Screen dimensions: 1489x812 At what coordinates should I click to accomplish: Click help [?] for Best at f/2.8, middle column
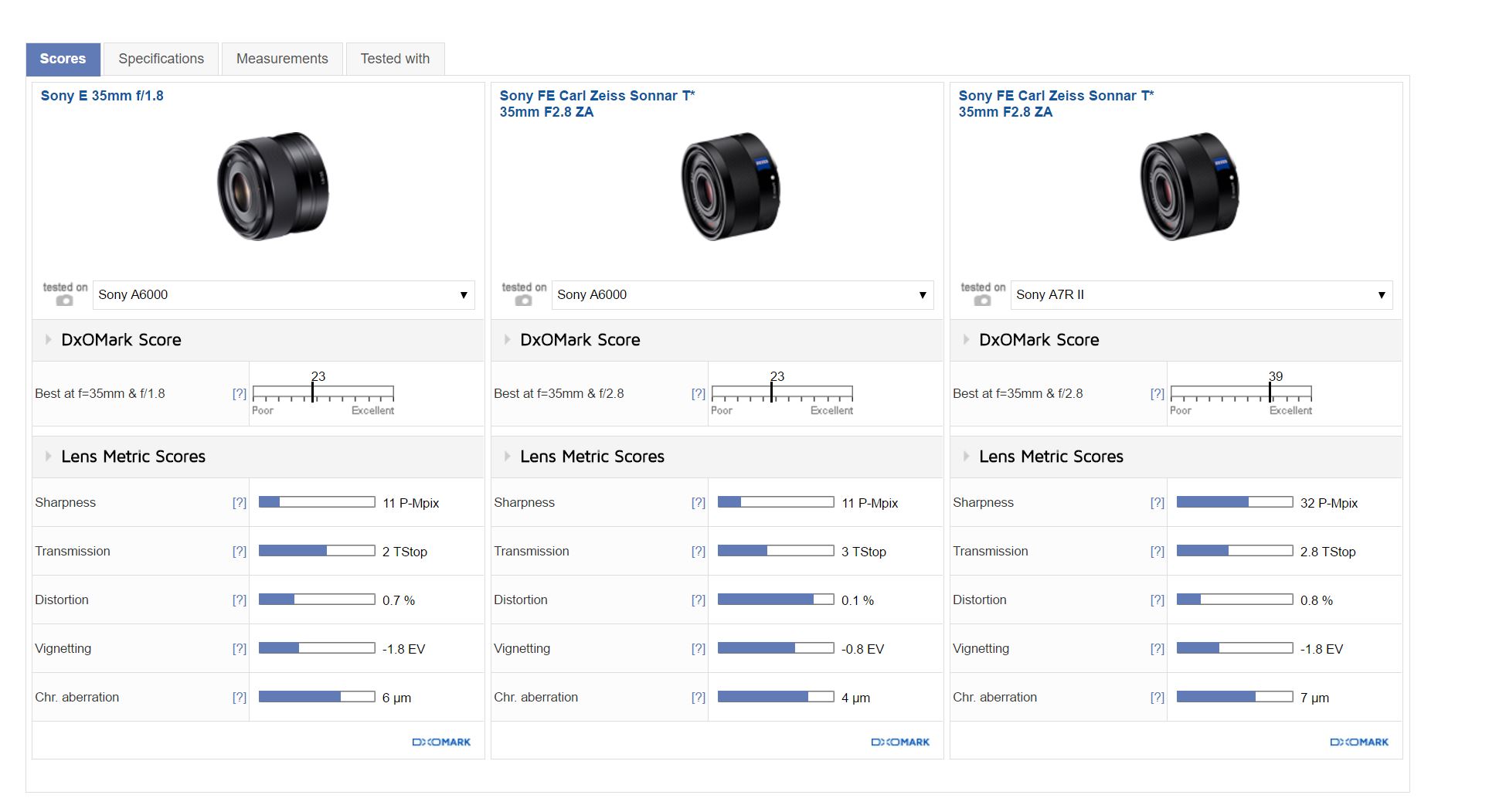[699, 393]
